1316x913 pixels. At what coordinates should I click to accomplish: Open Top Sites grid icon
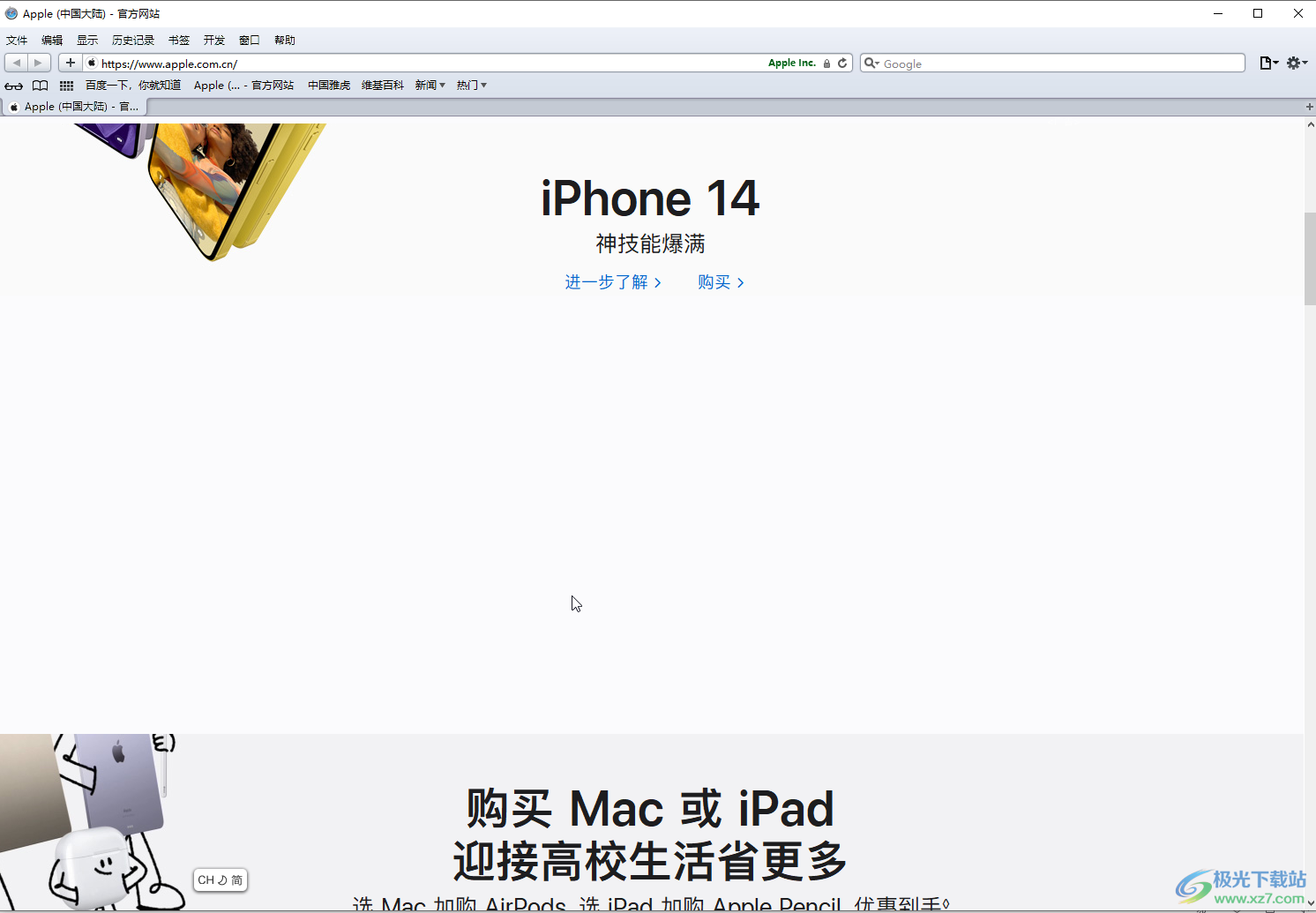[x=66, y=86]
